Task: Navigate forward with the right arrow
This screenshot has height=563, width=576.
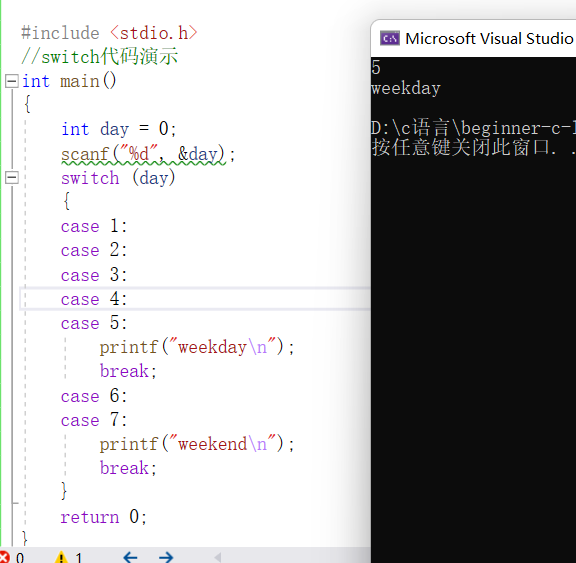Action: pyautogui.click(x=166, y=557)
